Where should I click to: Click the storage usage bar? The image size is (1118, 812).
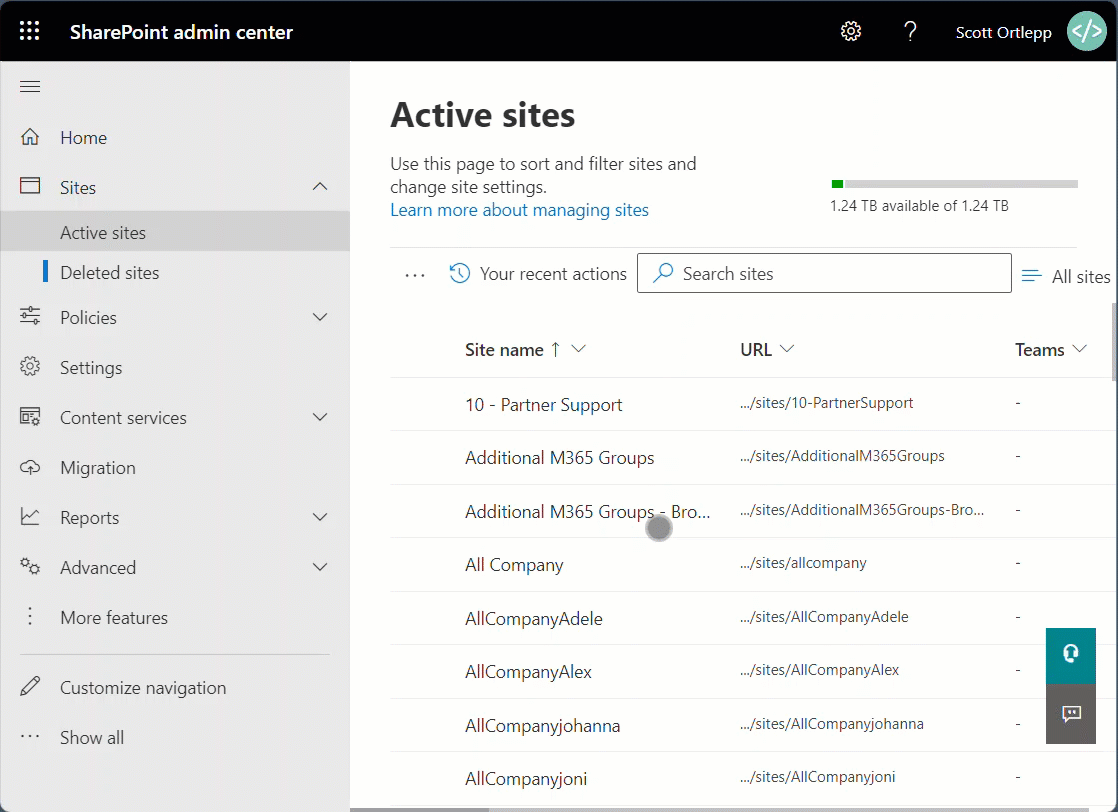pyautogui.click(x=955, y=184)
